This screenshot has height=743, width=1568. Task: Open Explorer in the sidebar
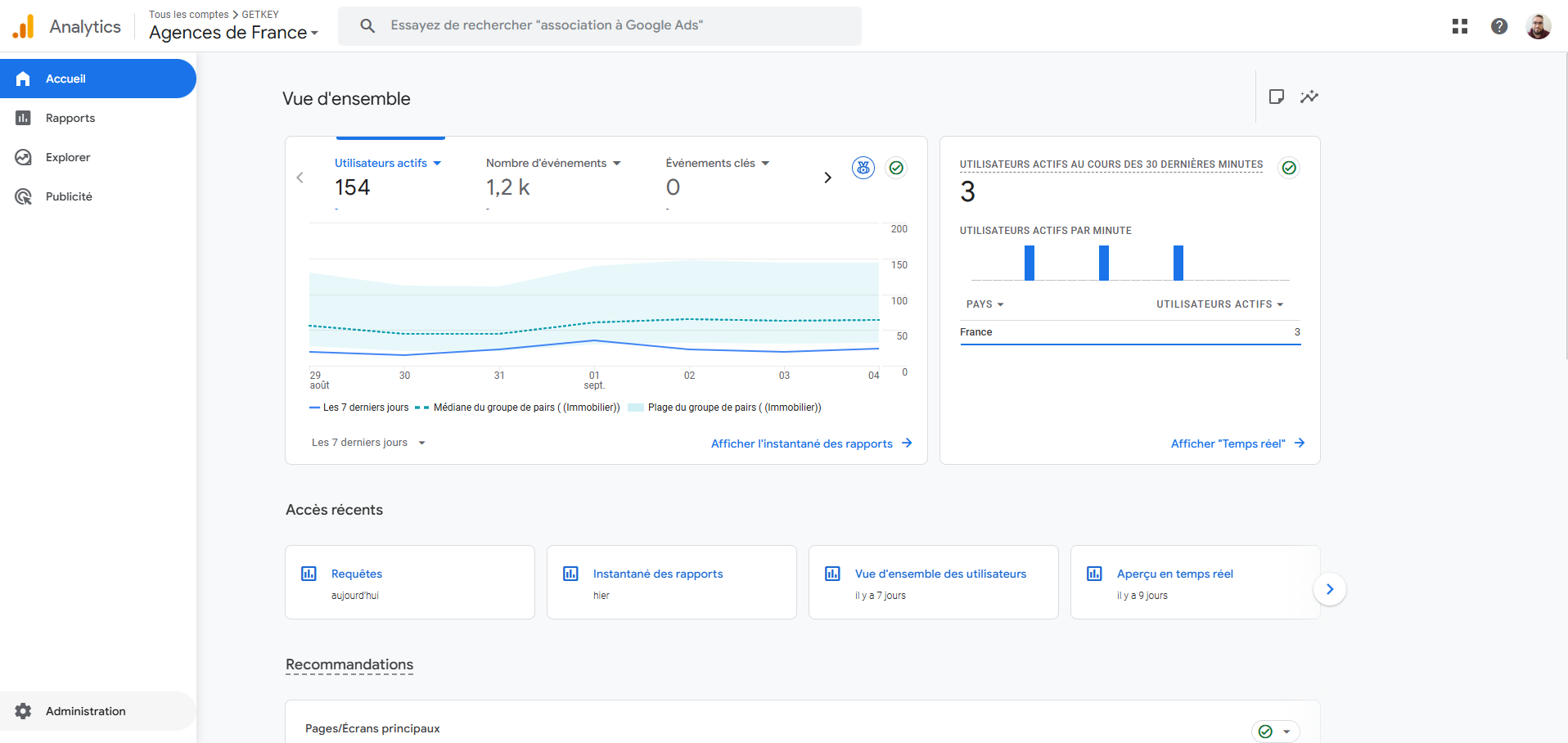coord(68,157)
